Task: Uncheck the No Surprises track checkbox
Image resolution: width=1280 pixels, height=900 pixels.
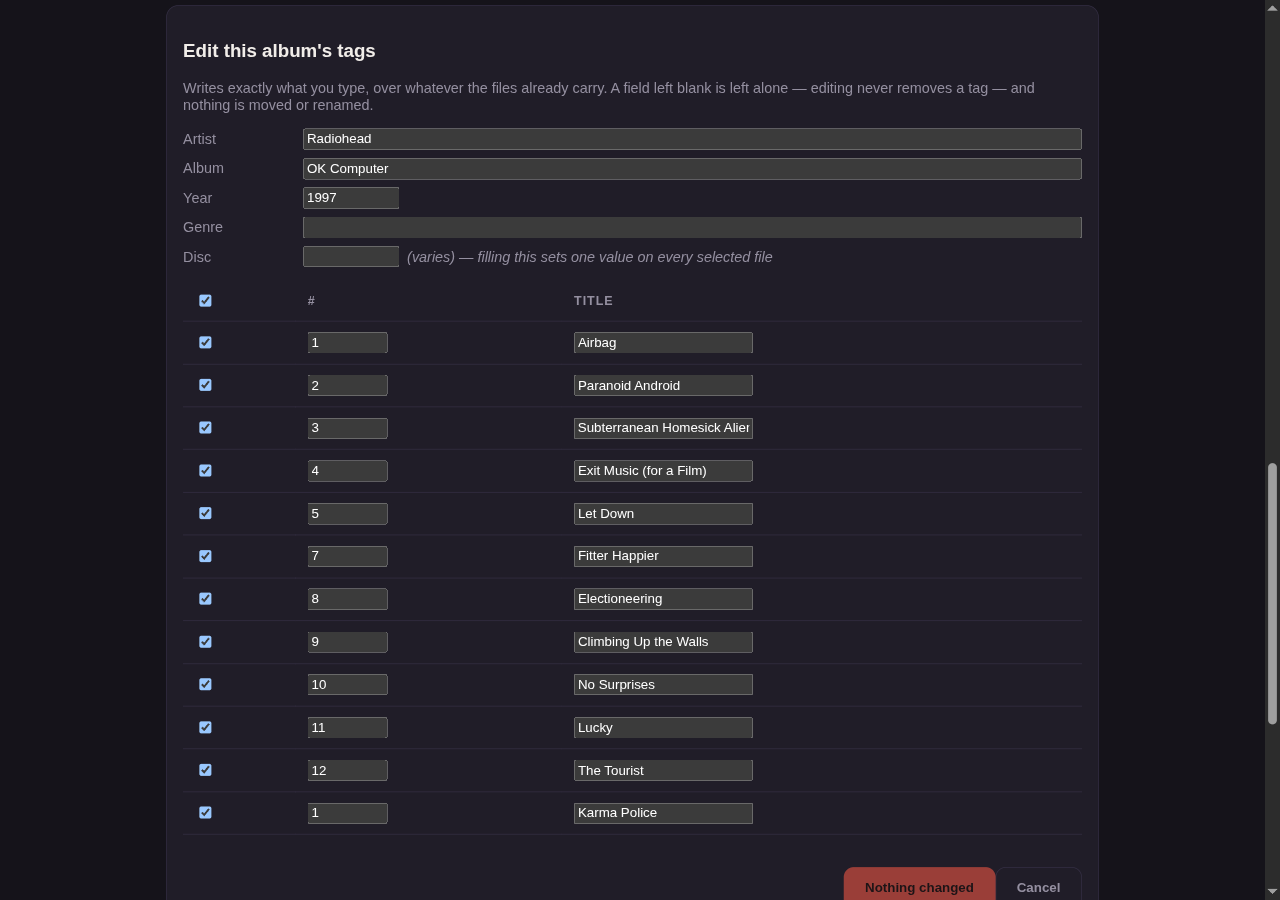Action: pos(205,684)
